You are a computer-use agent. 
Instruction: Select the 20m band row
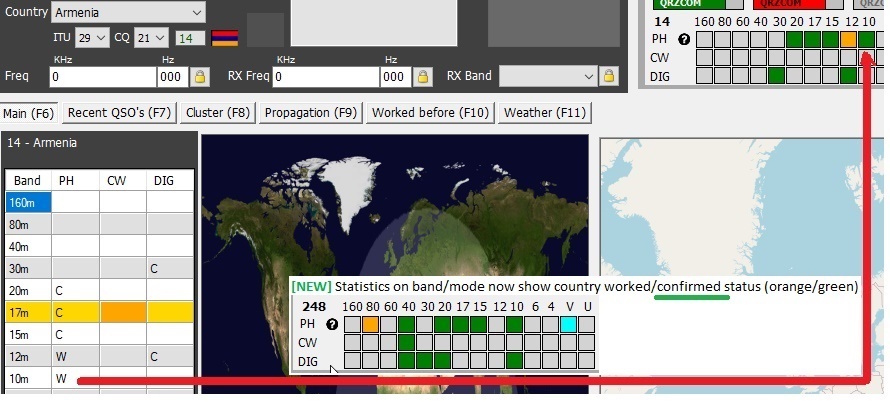point(100,291)
